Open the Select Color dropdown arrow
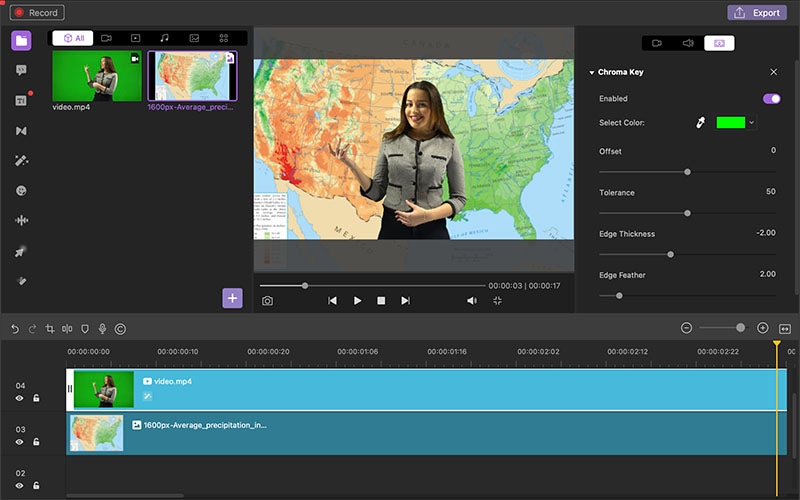Image resolution: width=800 pixels, height=500 pixels. [x=752, y=122]
